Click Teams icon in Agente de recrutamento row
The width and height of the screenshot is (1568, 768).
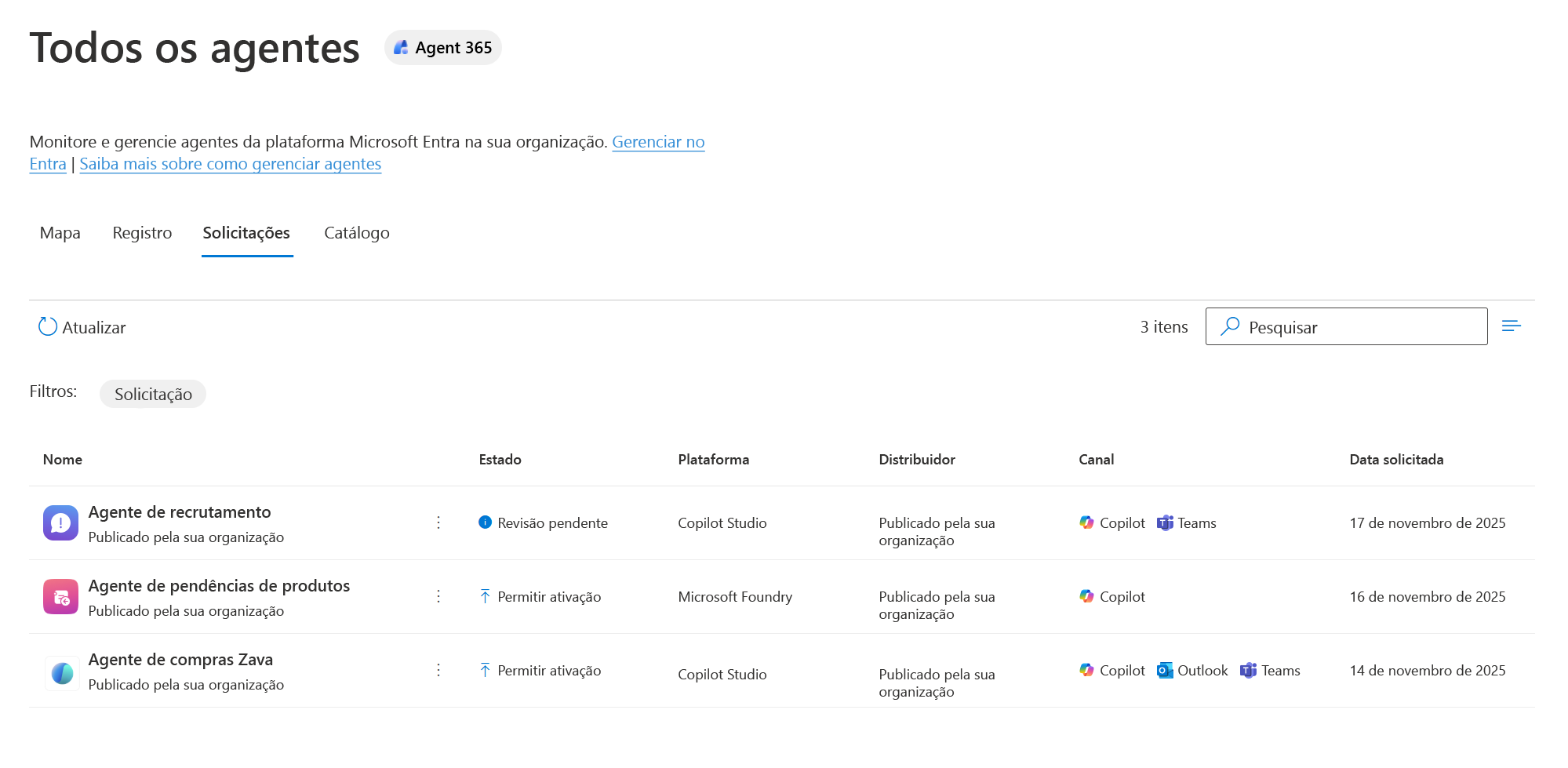point(1165,523)
